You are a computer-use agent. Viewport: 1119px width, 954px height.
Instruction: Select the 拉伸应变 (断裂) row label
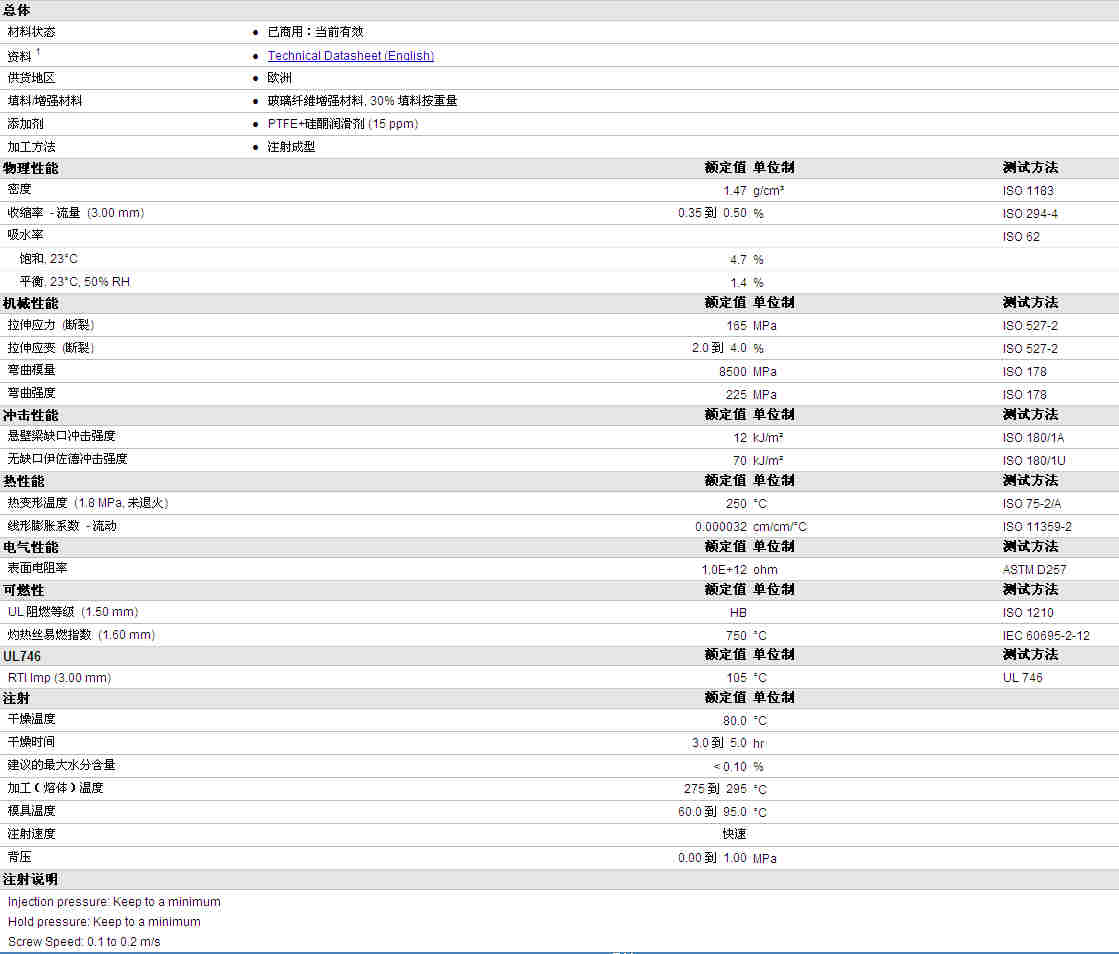(51, 347)
